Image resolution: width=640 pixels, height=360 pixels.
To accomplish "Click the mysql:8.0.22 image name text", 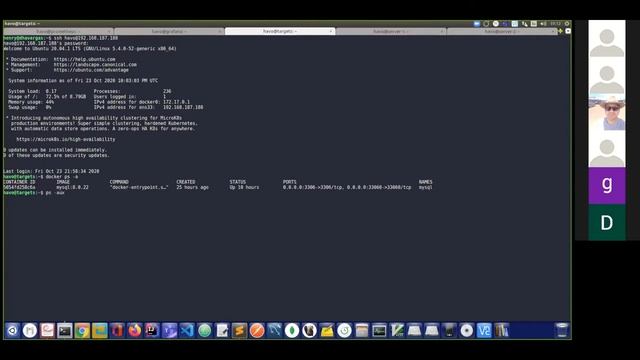I will coord(72,187).
